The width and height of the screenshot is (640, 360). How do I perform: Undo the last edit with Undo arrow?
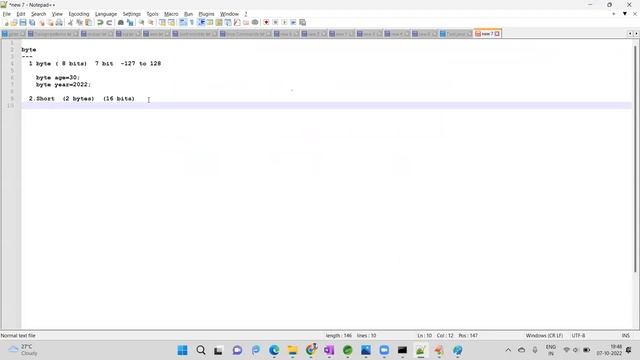[100, 22]
